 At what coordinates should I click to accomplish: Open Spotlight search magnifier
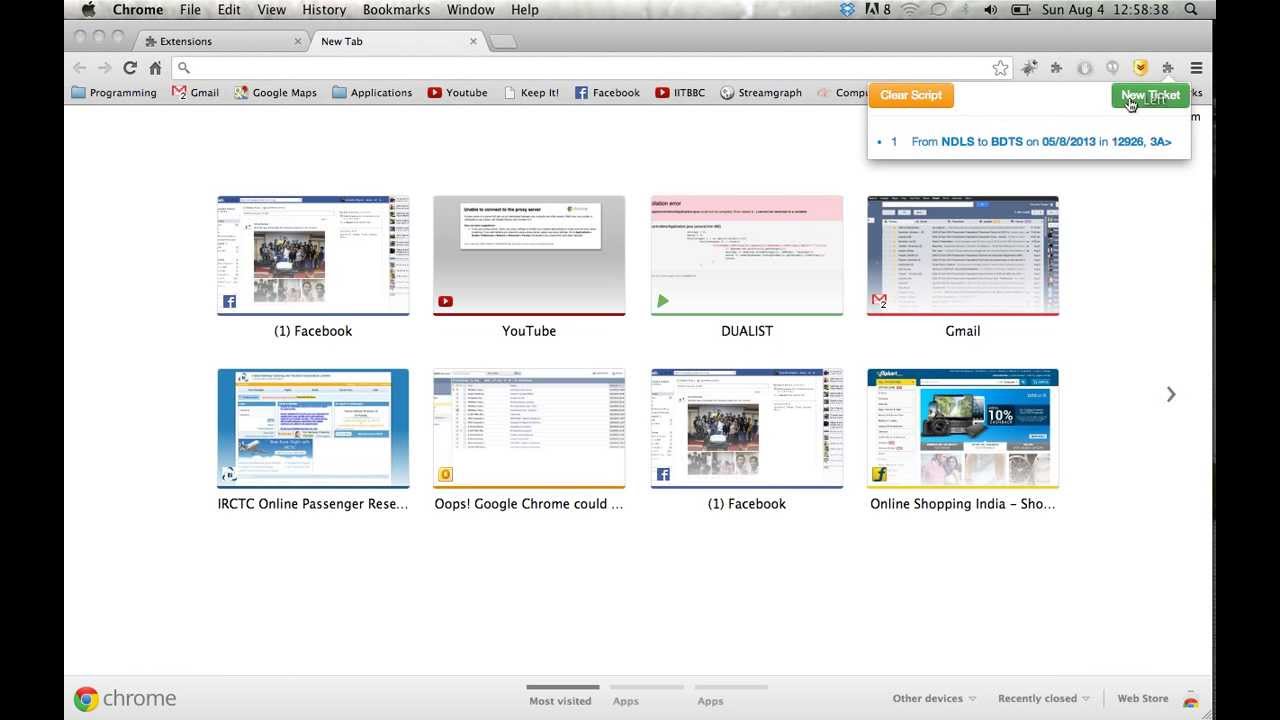tap(1191, 10)
